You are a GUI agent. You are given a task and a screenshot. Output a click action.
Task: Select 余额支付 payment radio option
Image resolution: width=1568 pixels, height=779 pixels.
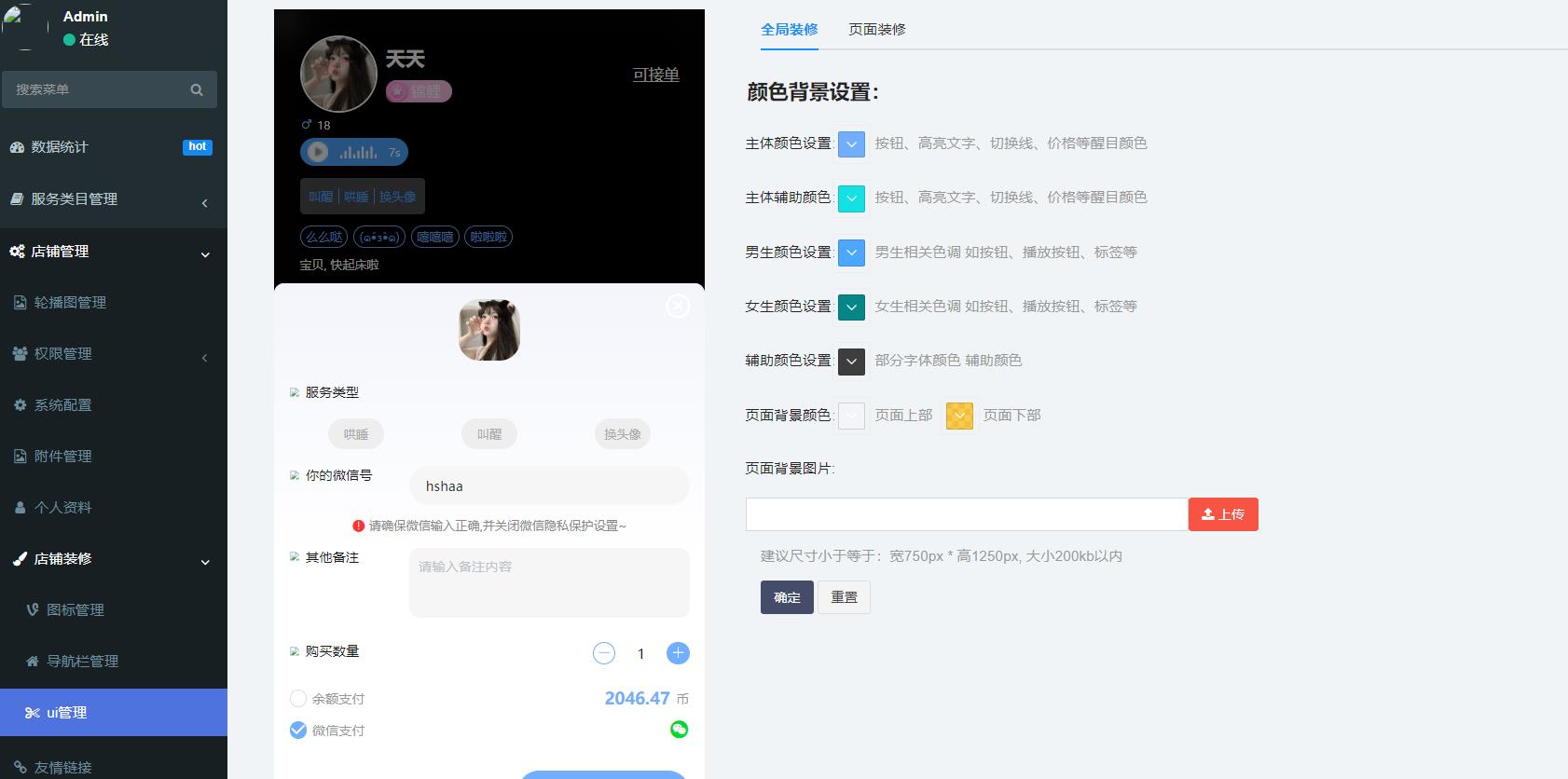(x=298, y=698)
